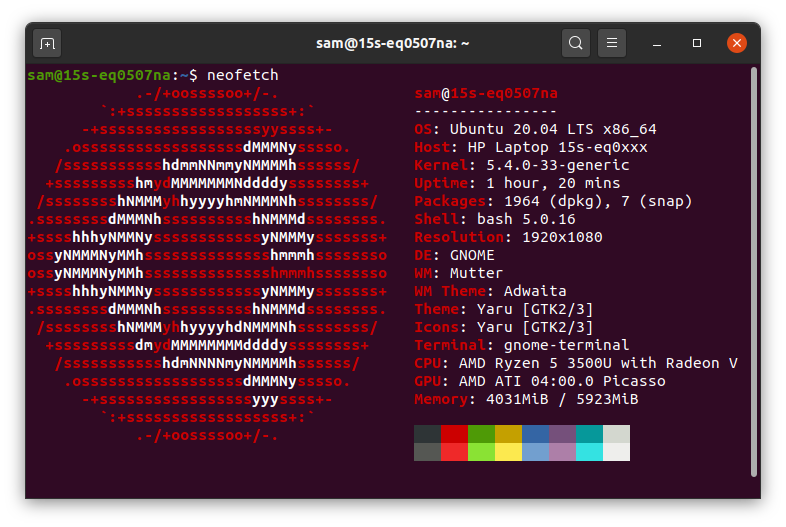
Task: Click the red 'sam@15s-eq0507na' neofetch header
Action: point(486,93)
